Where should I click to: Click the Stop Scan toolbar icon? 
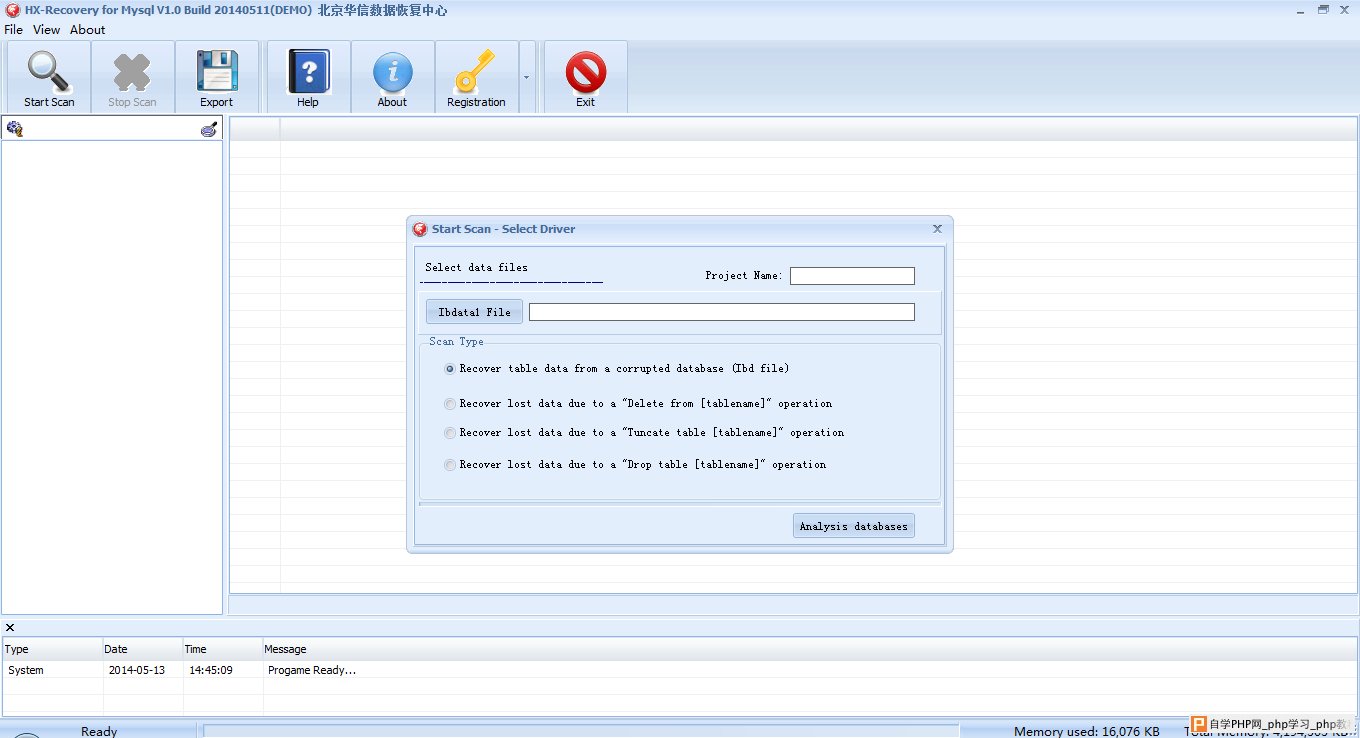point(132,72)
